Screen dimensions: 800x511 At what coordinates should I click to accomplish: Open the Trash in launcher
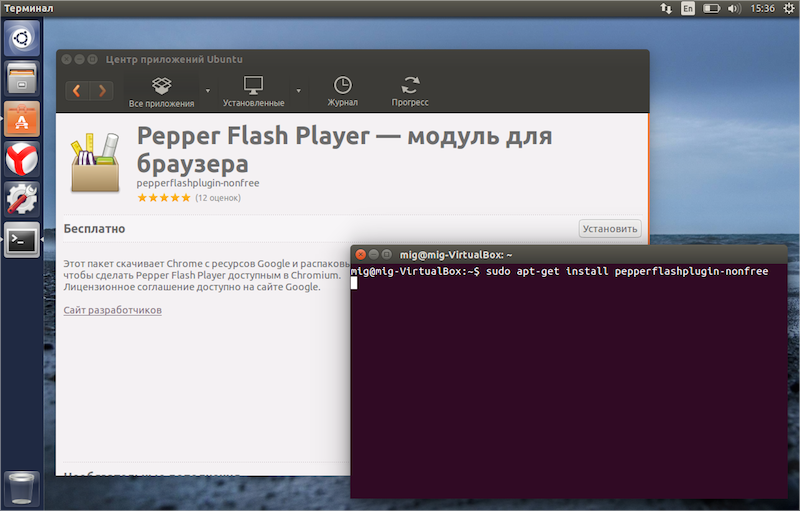(x=22, y=489)
